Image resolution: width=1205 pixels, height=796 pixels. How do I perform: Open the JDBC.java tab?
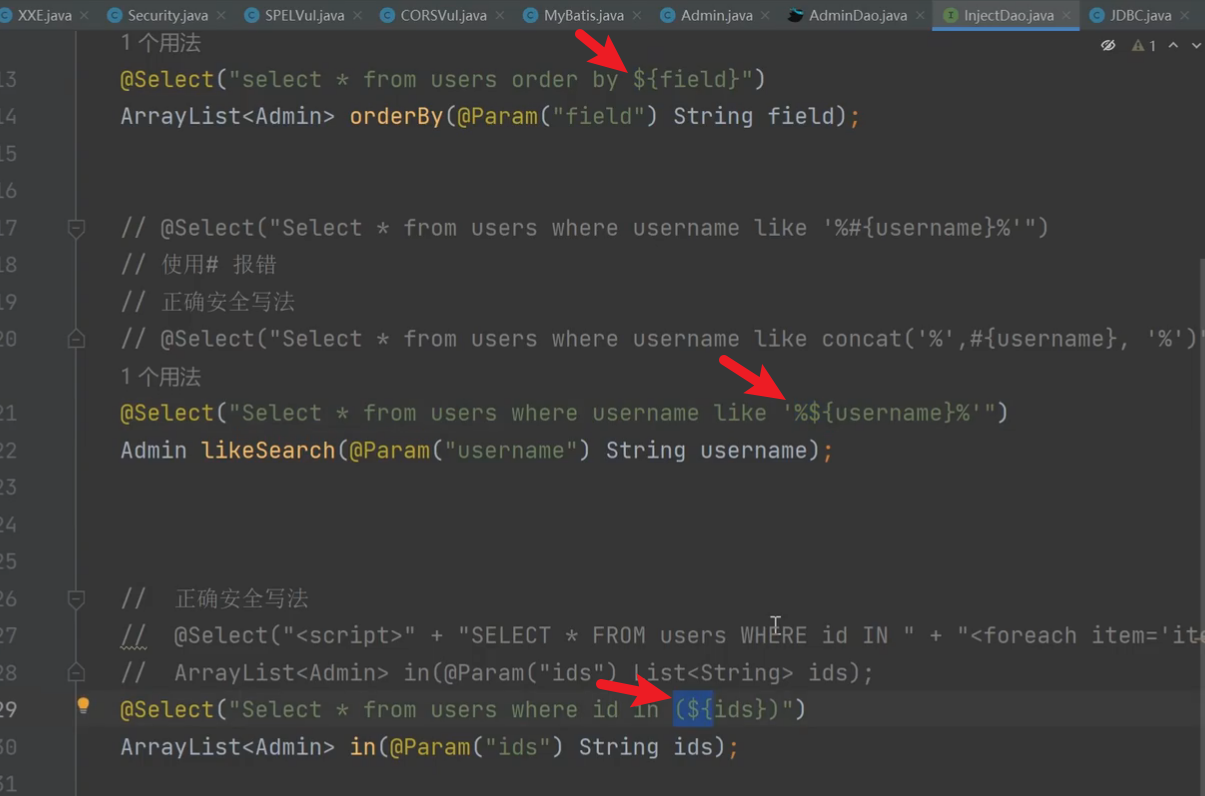pos(1140,16)
